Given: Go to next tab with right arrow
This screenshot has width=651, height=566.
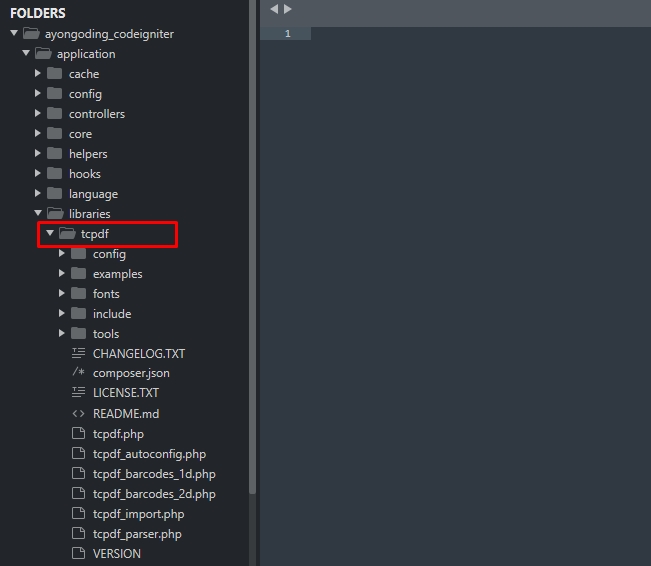Looking at the screenshot, I should pos(287,9).
